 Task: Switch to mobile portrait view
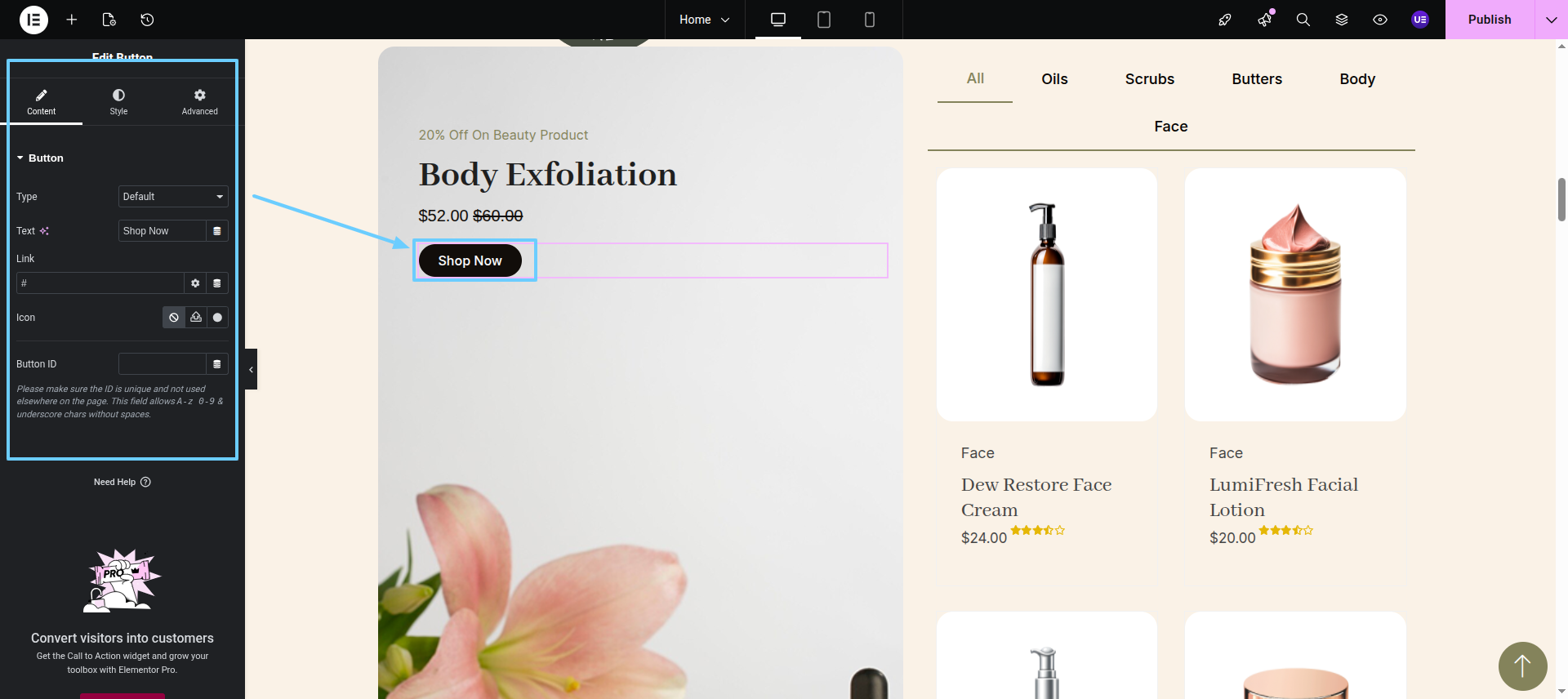(x=870, y=20)
